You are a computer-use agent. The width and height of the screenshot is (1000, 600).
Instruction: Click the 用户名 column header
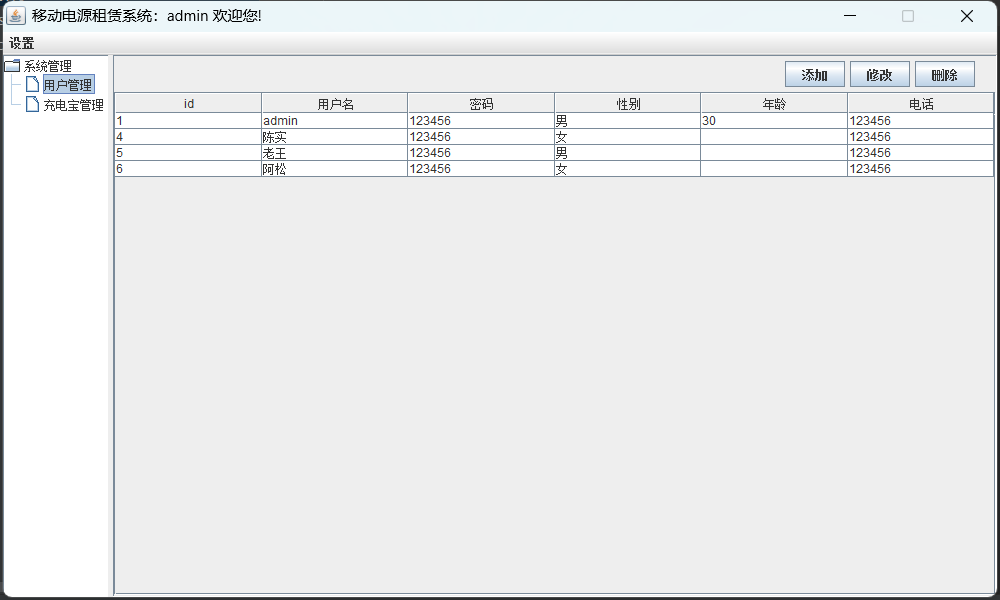click(x=335, y=103)
